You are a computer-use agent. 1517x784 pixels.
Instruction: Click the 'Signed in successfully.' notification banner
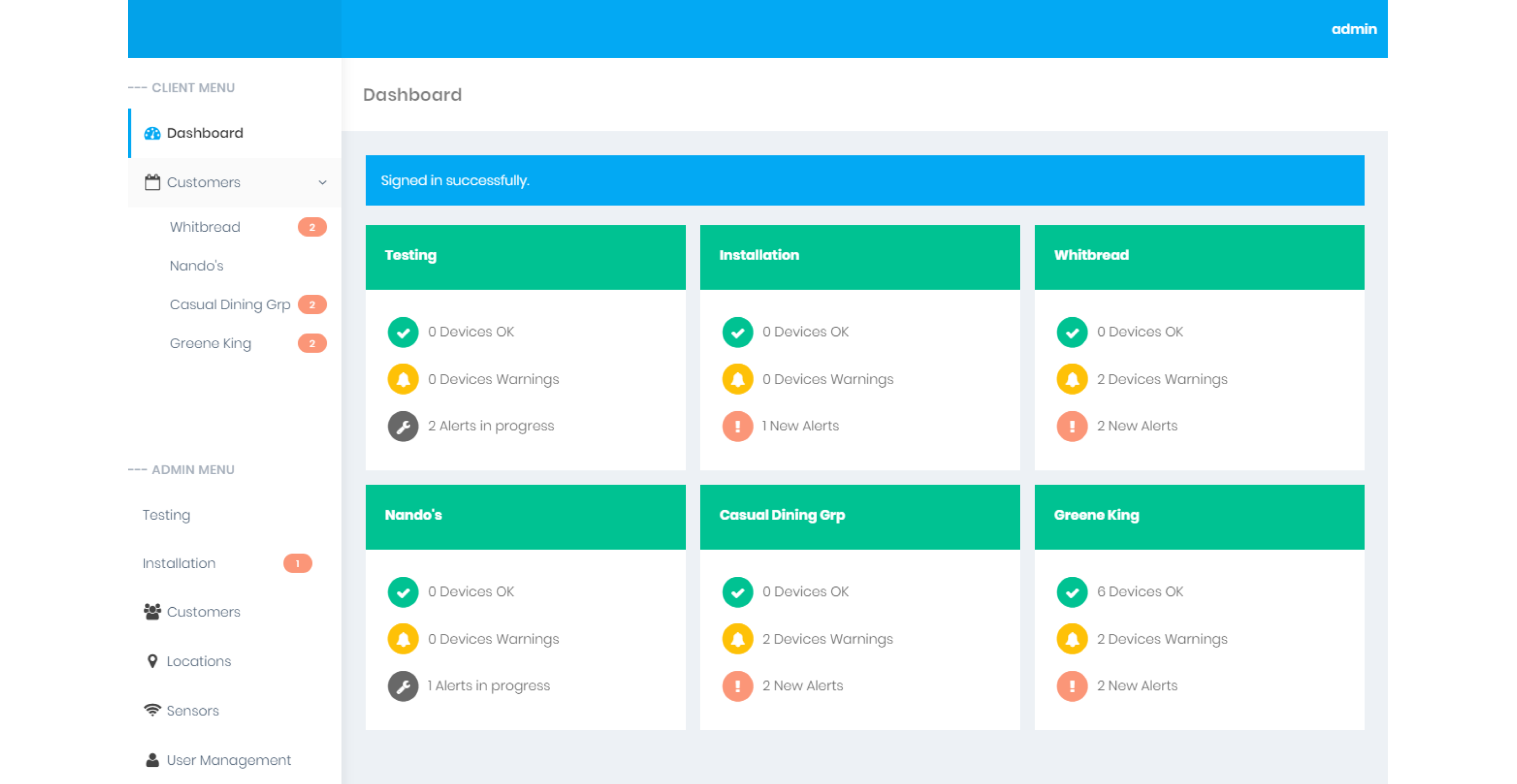(864, 180)
